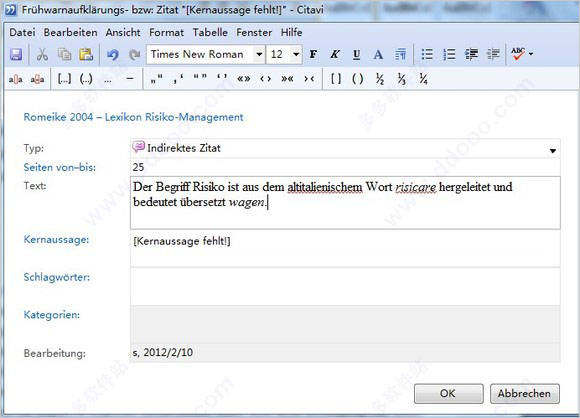Cut selection with scissors icon

click(42, 54)
